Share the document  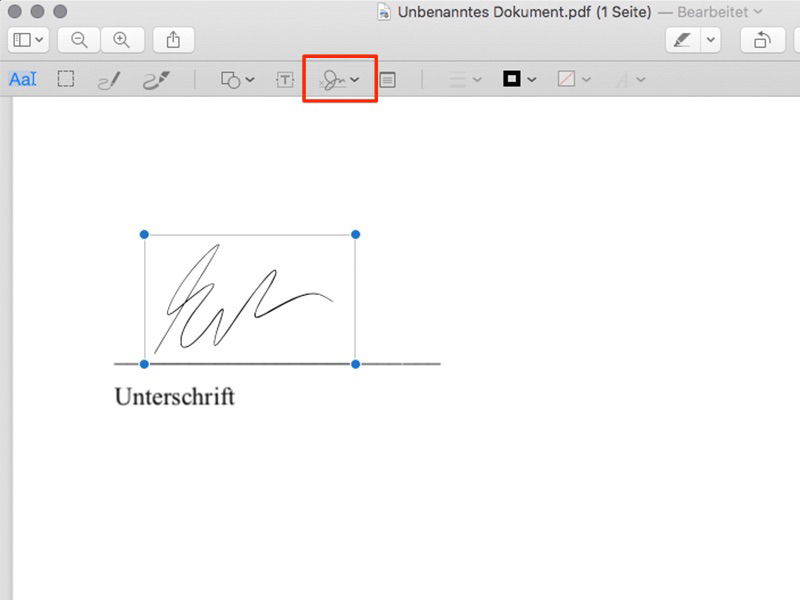[173, 40]
